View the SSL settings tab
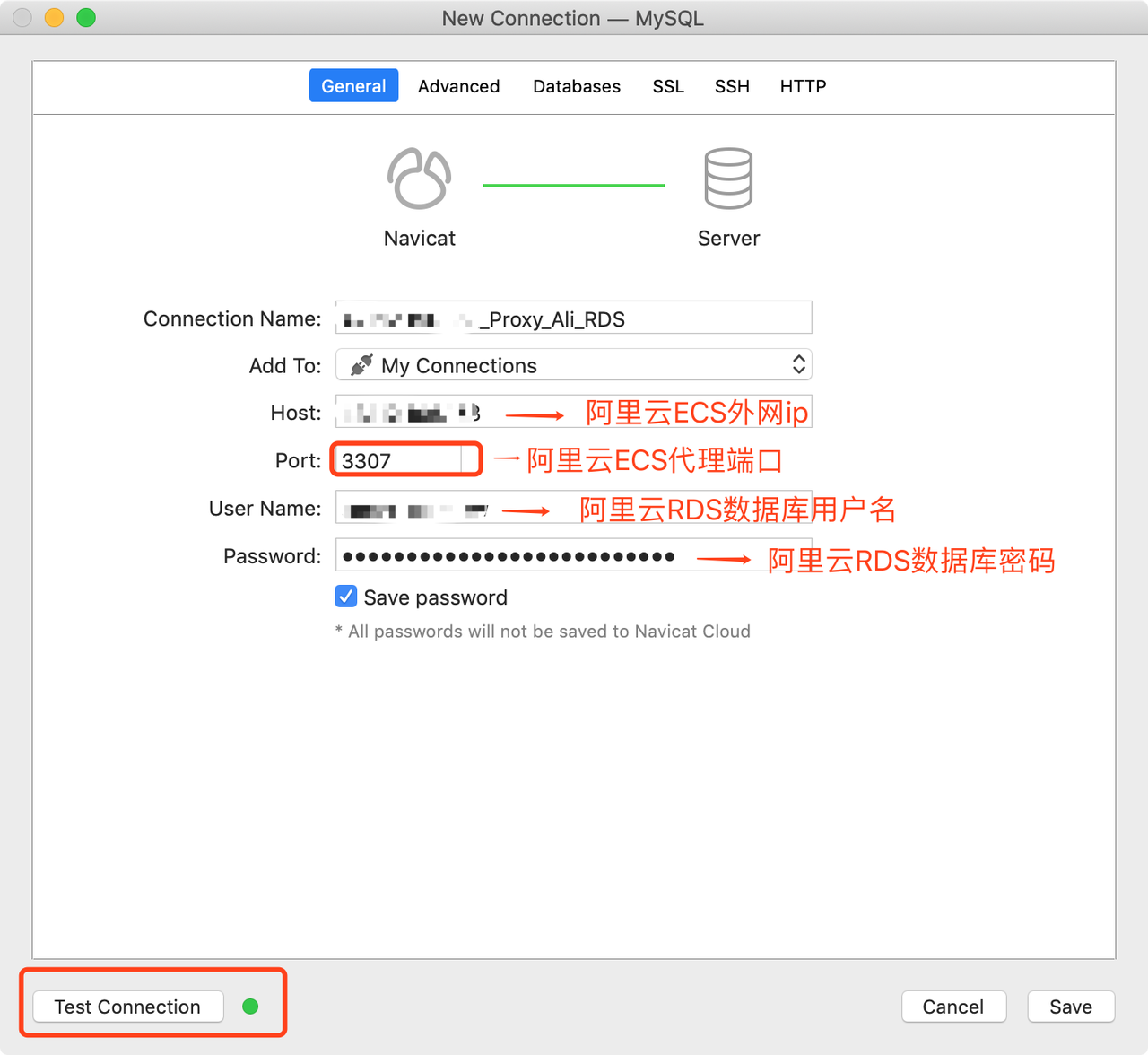This screenshot has width=1148, height=1055. (x=668, y=86)
